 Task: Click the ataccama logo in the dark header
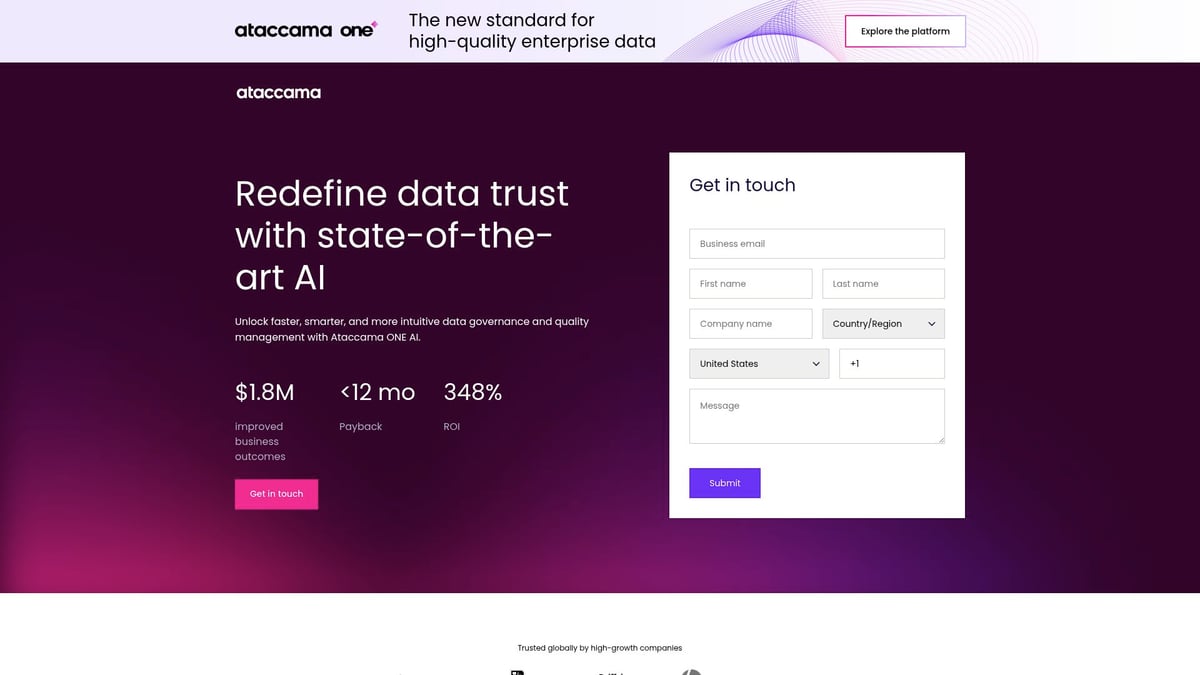[278, 92]
